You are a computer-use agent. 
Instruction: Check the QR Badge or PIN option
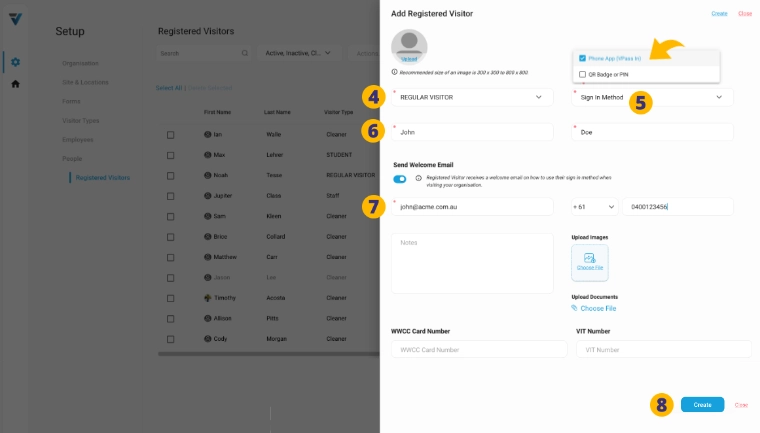click(582, 74)
